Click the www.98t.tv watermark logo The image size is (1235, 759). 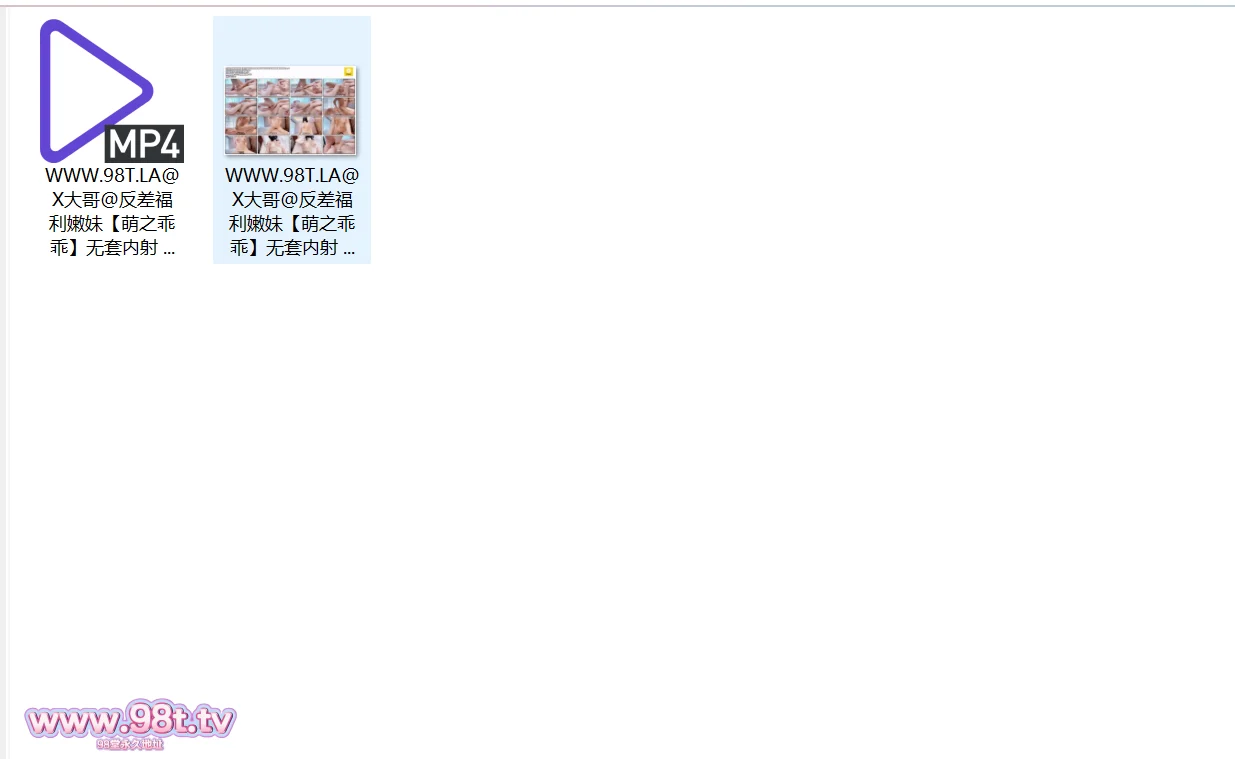pyautogui.click(x=130, y=719)
